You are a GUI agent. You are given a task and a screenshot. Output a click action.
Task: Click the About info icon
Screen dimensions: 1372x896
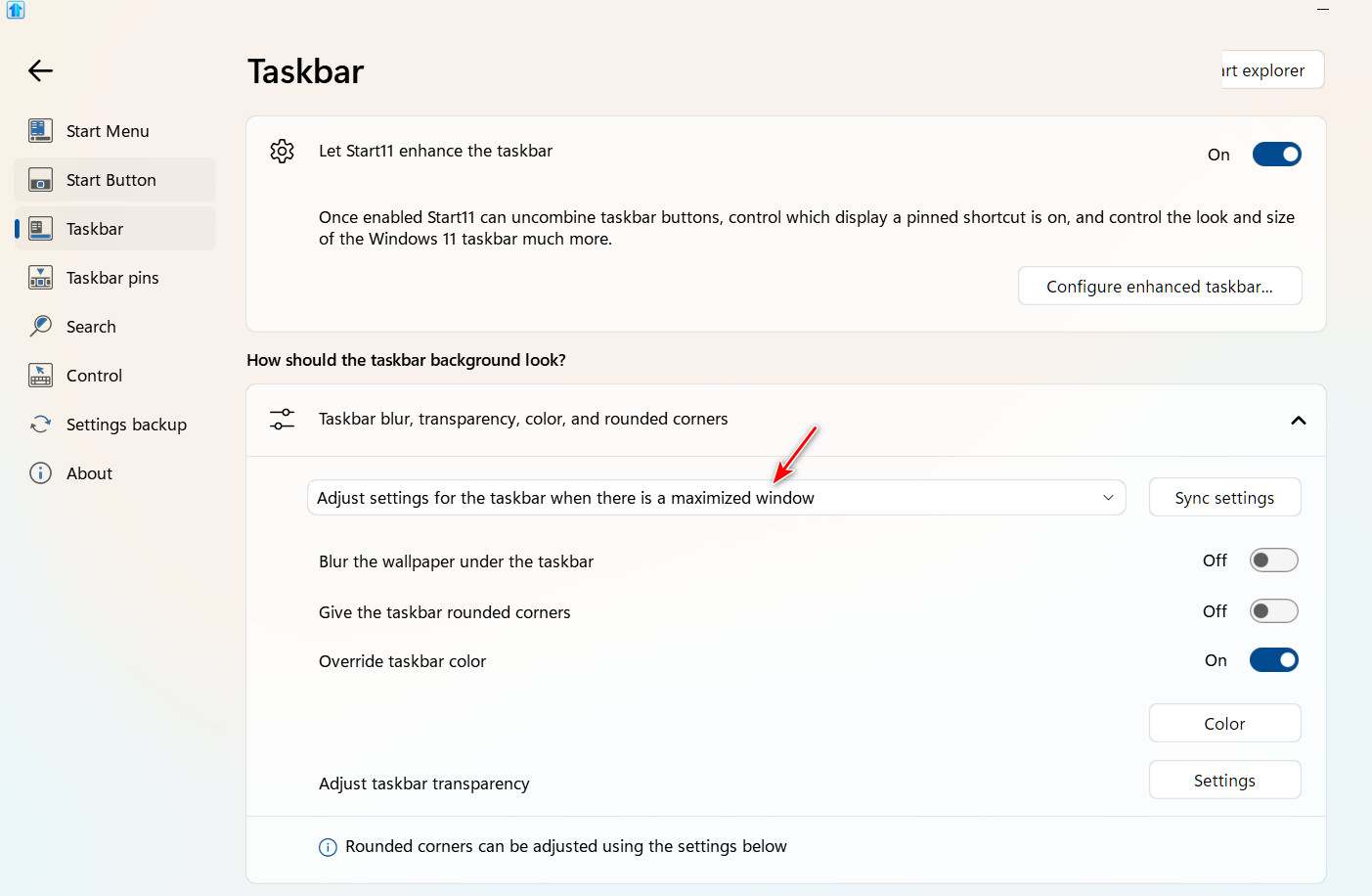40,473
